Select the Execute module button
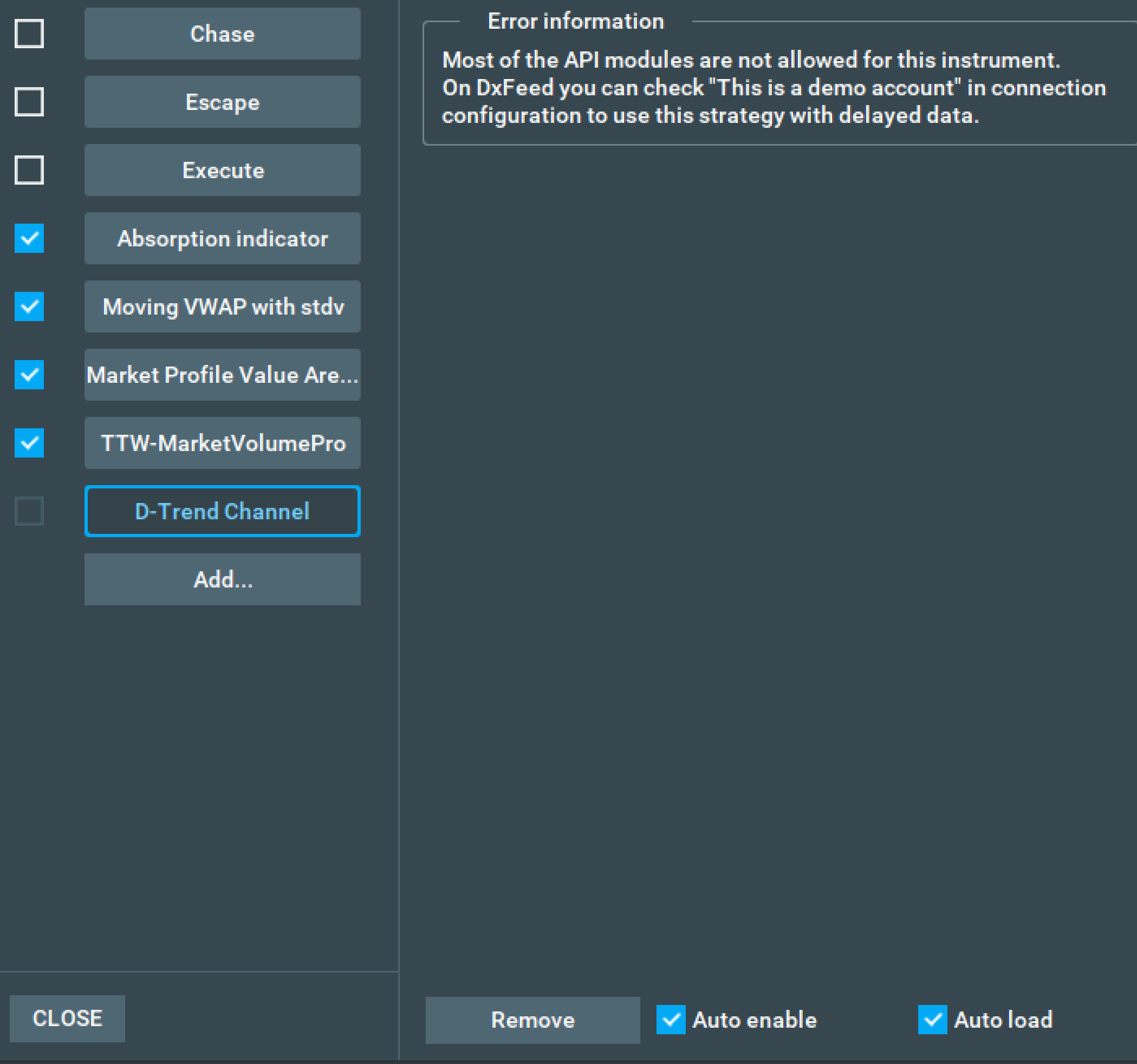Screen dimensions: 1137x1064 222,171
